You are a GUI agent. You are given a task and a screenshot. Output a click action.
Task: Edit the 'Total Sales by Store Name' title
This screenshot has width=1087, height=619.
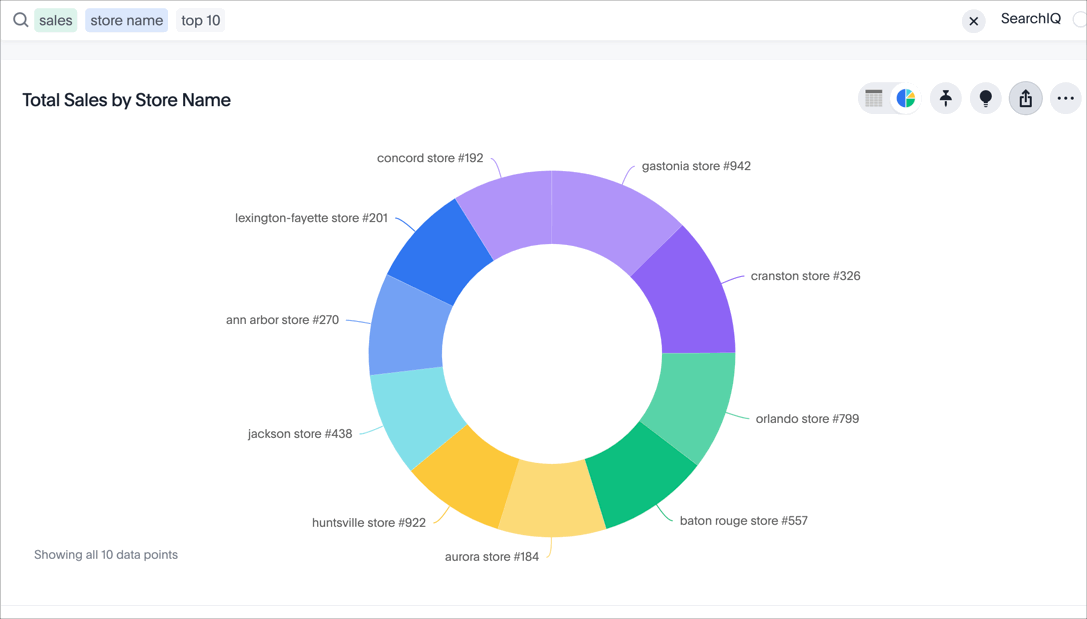click(x=127, y=100)
